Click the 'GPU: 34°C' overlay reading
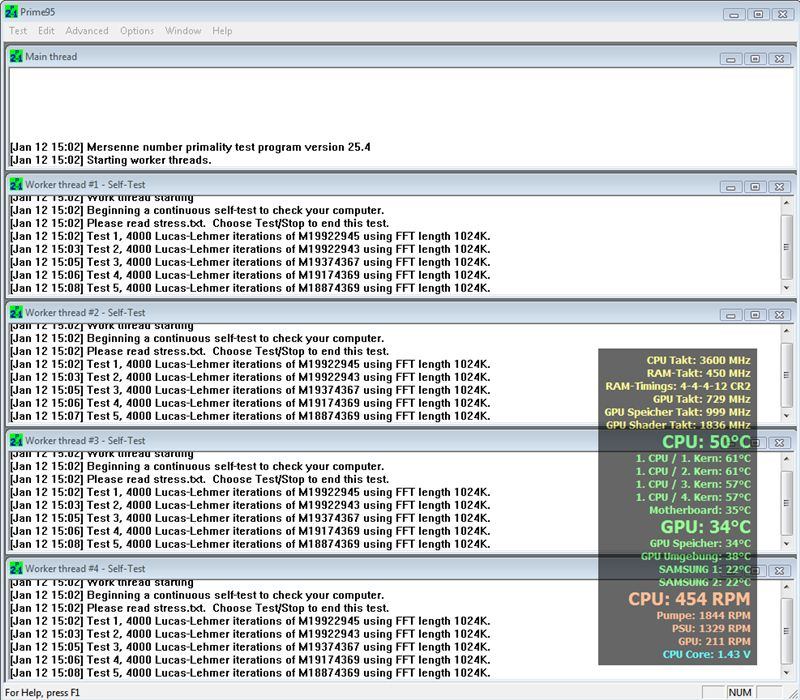The image size is (800, 700). pyautogui.click(x=706, y=527)
